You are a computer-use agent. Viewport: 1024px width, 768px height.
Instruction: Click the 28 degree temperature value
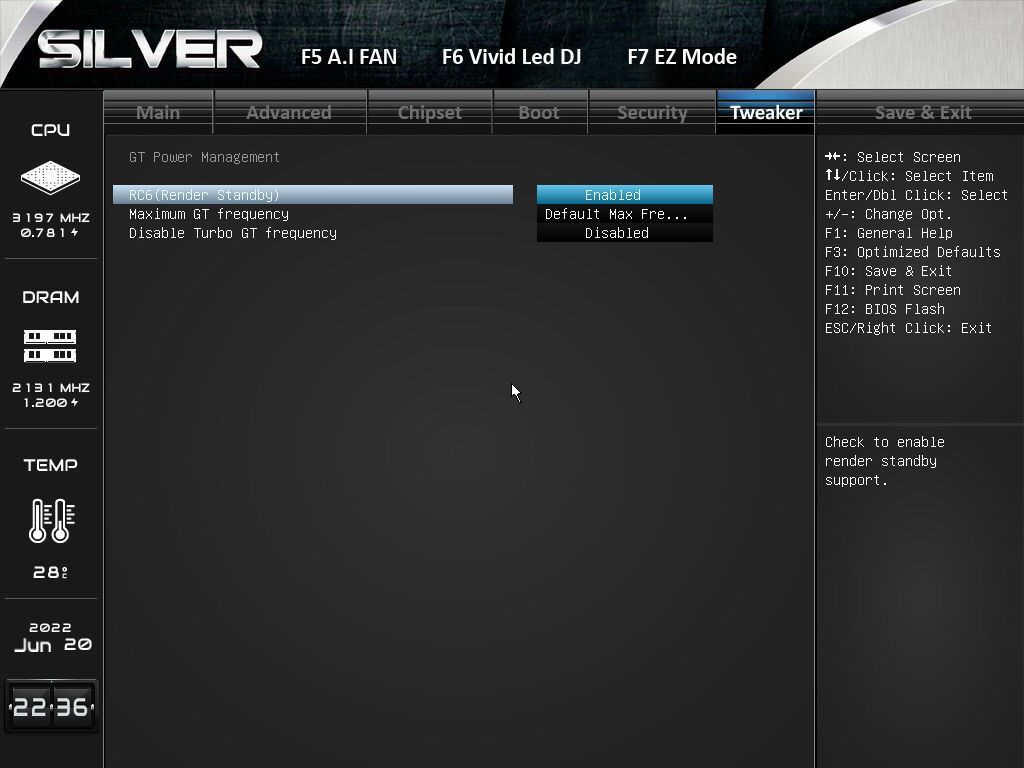(x=50, y=572)
